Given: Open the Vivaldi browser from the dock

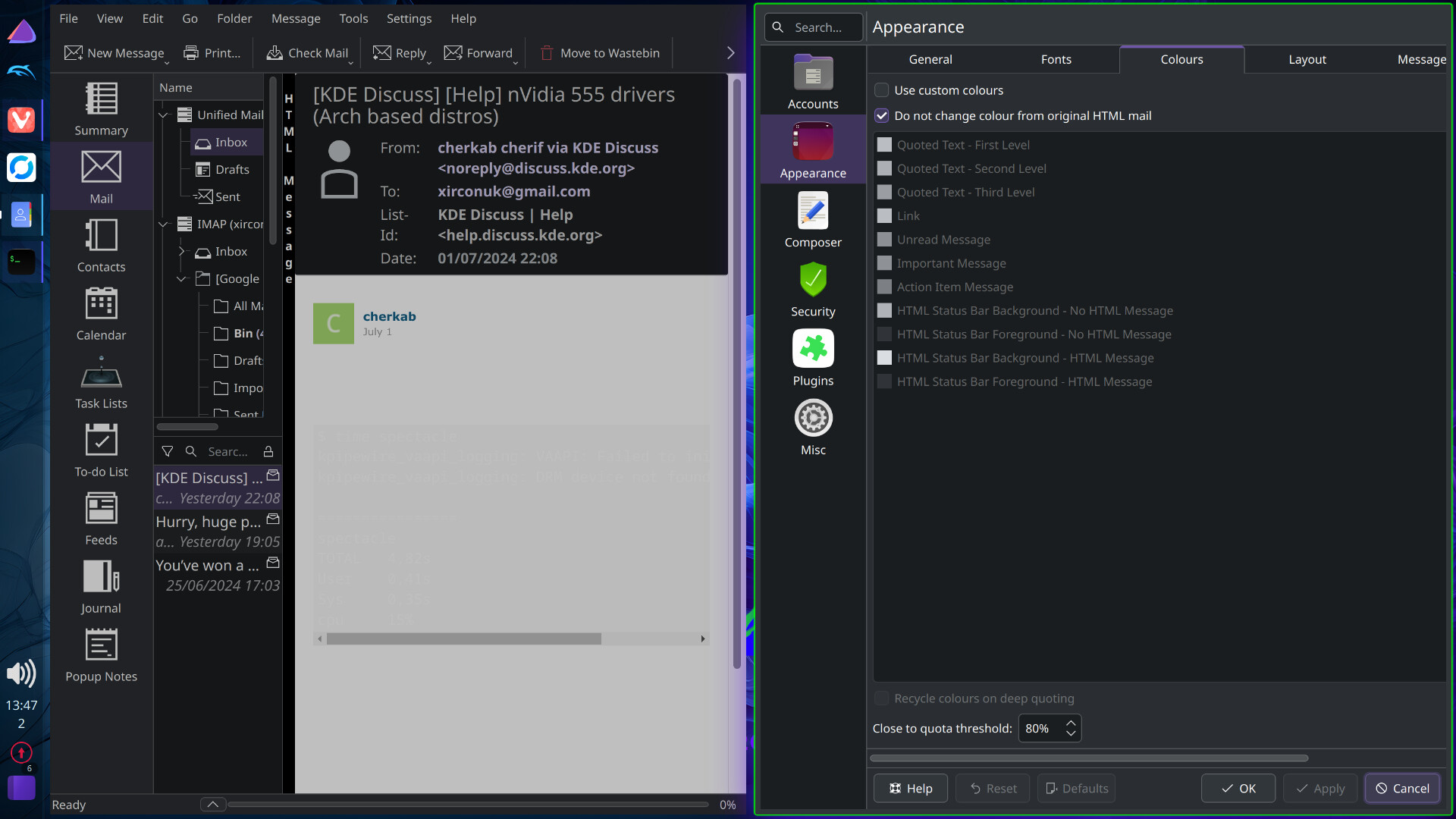Looking at the screenshot, I should tap(21, 120).
